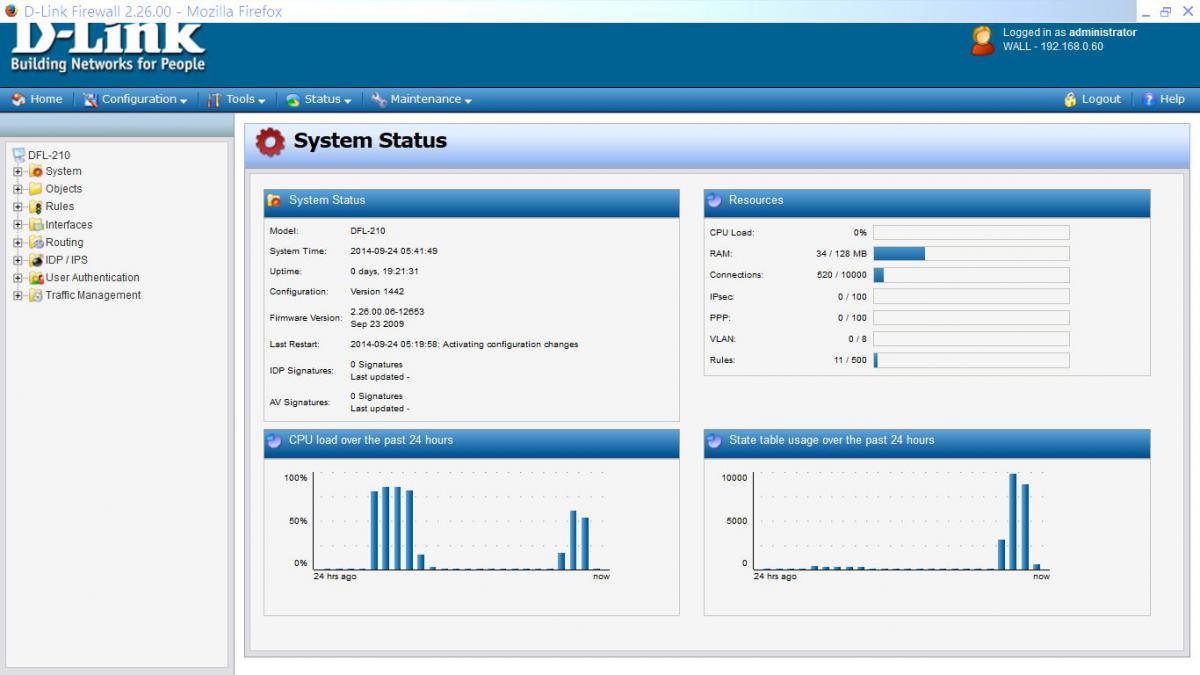Click the 'Version 1442' configuration value
Image resolution: width=1200 pixels, height=675 pixels.
point(378,292)
